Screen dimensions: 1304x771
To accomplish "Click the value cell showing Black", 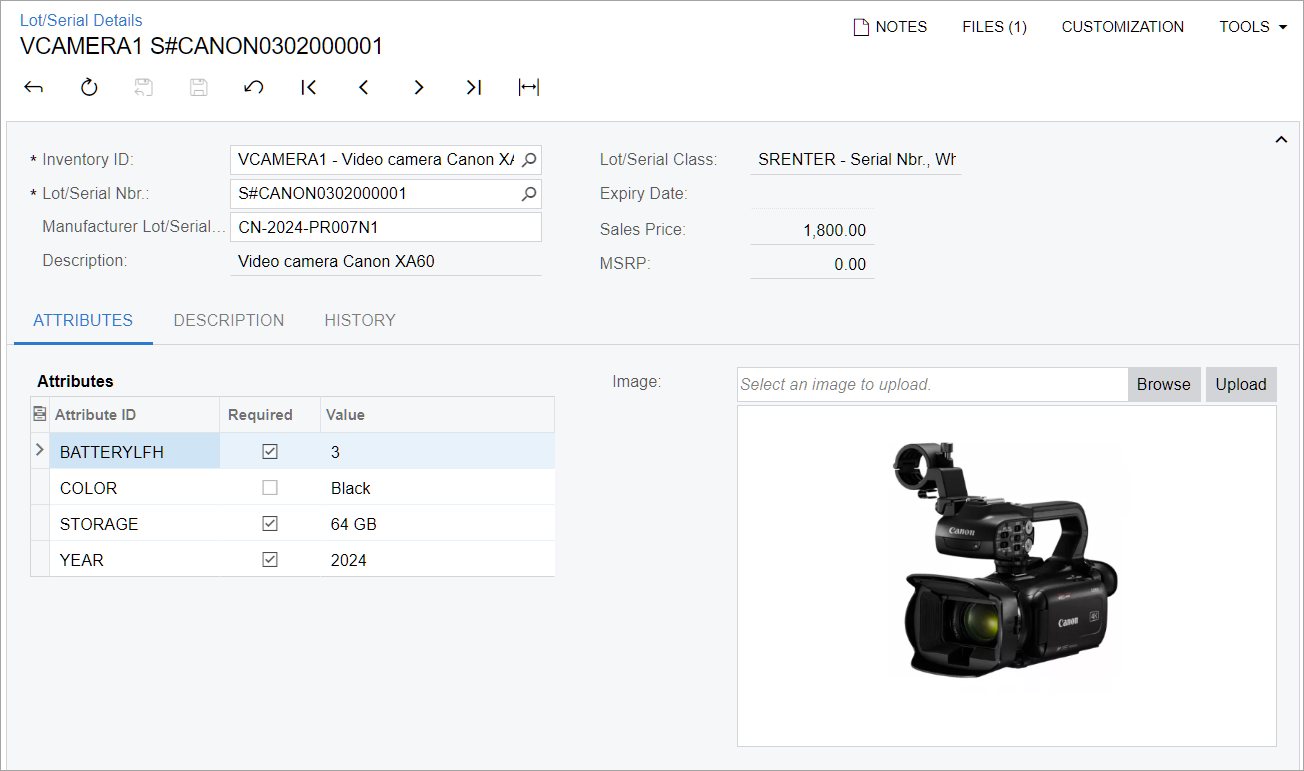I will pos(438,487).
